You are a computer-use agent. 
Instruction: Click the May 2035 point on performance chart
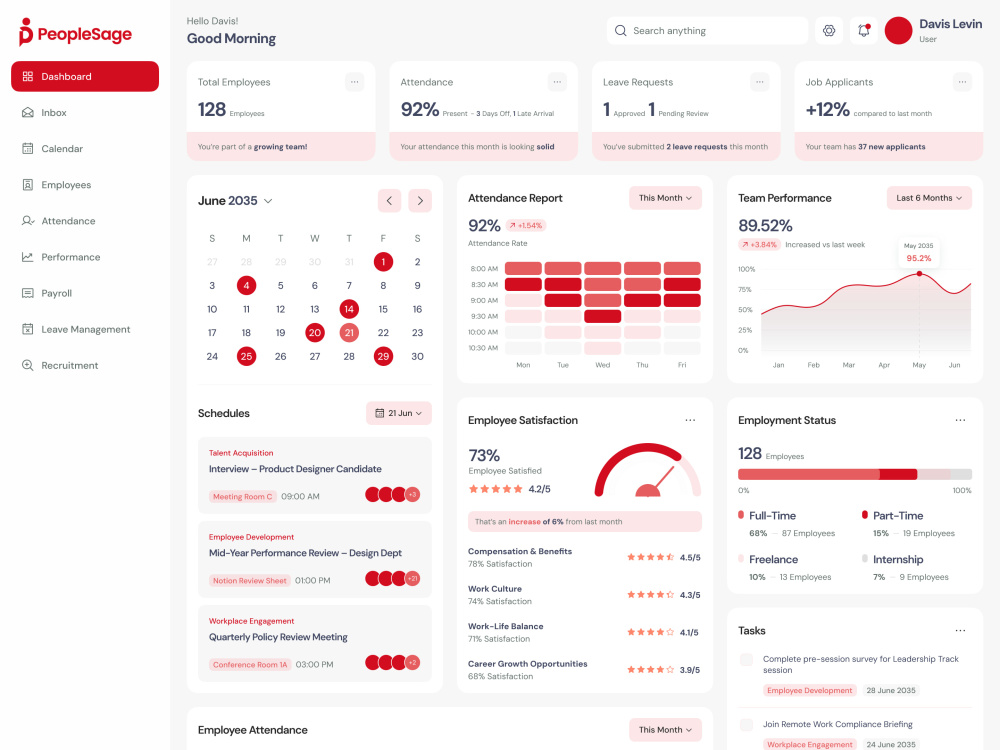click(x=919, y=274)
